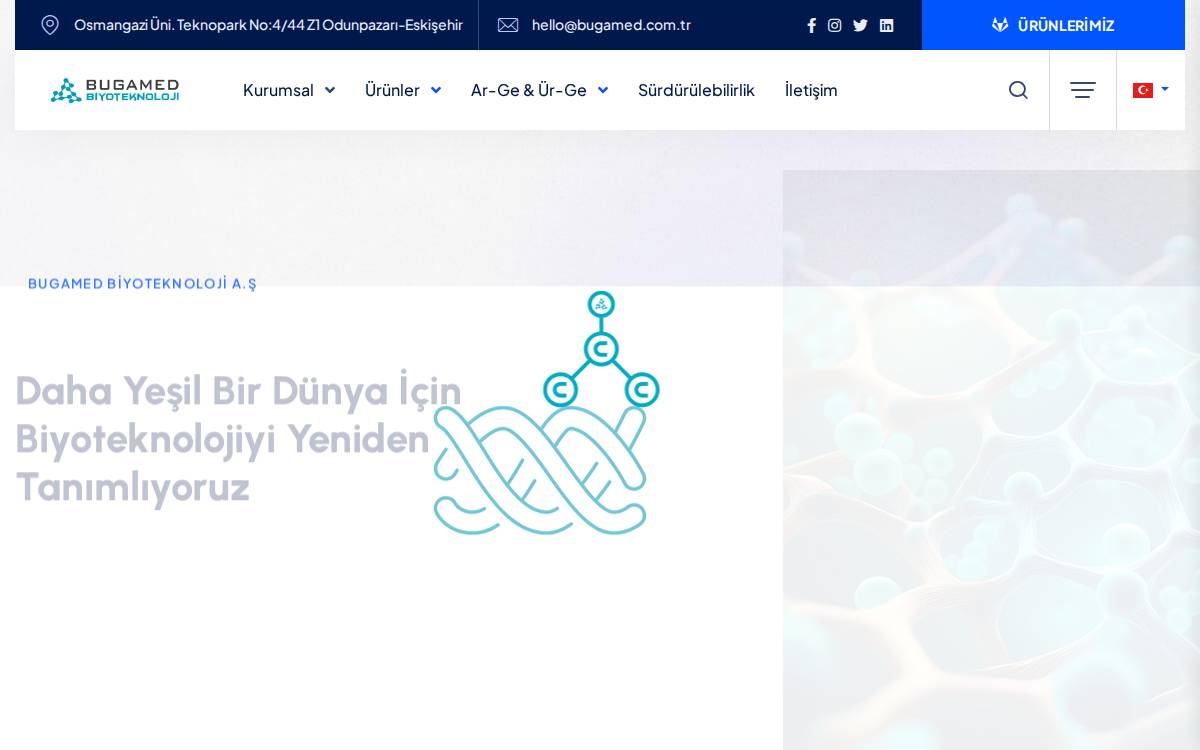Screen dimensions: 1200x750
Task: Expand the Kurumsal menu chevron
Action: click(x=330, y=90)
